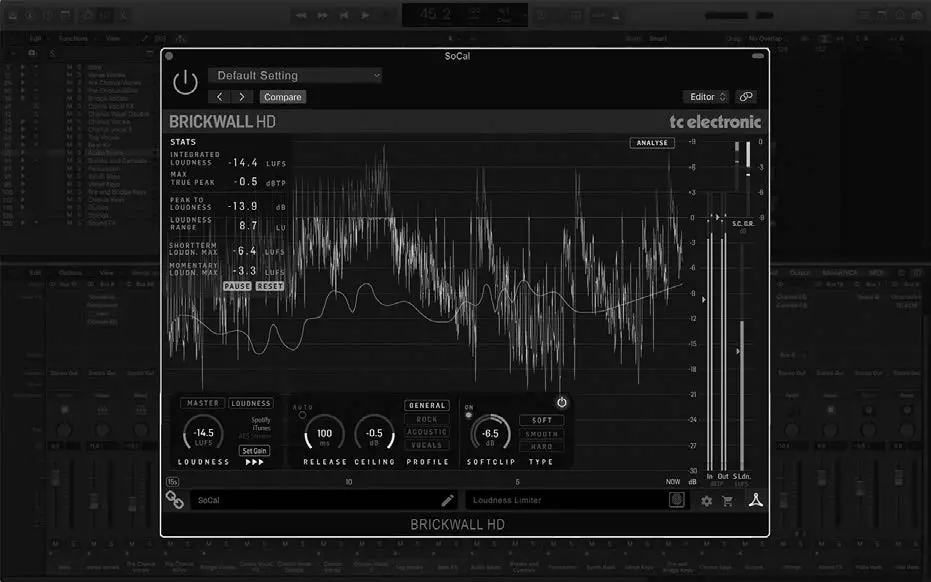Expand the 15s time range selector

point(173,481)
